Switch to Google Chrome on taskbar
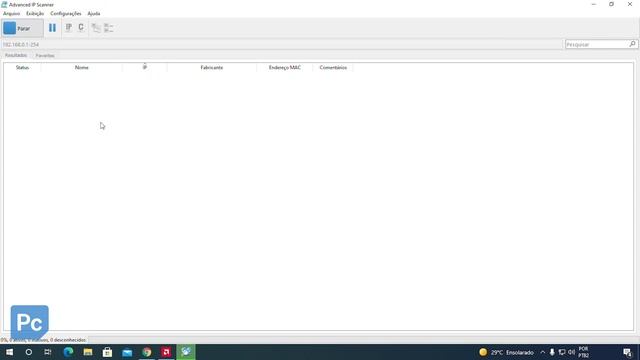The image size is (640, 360). point(147,352)
